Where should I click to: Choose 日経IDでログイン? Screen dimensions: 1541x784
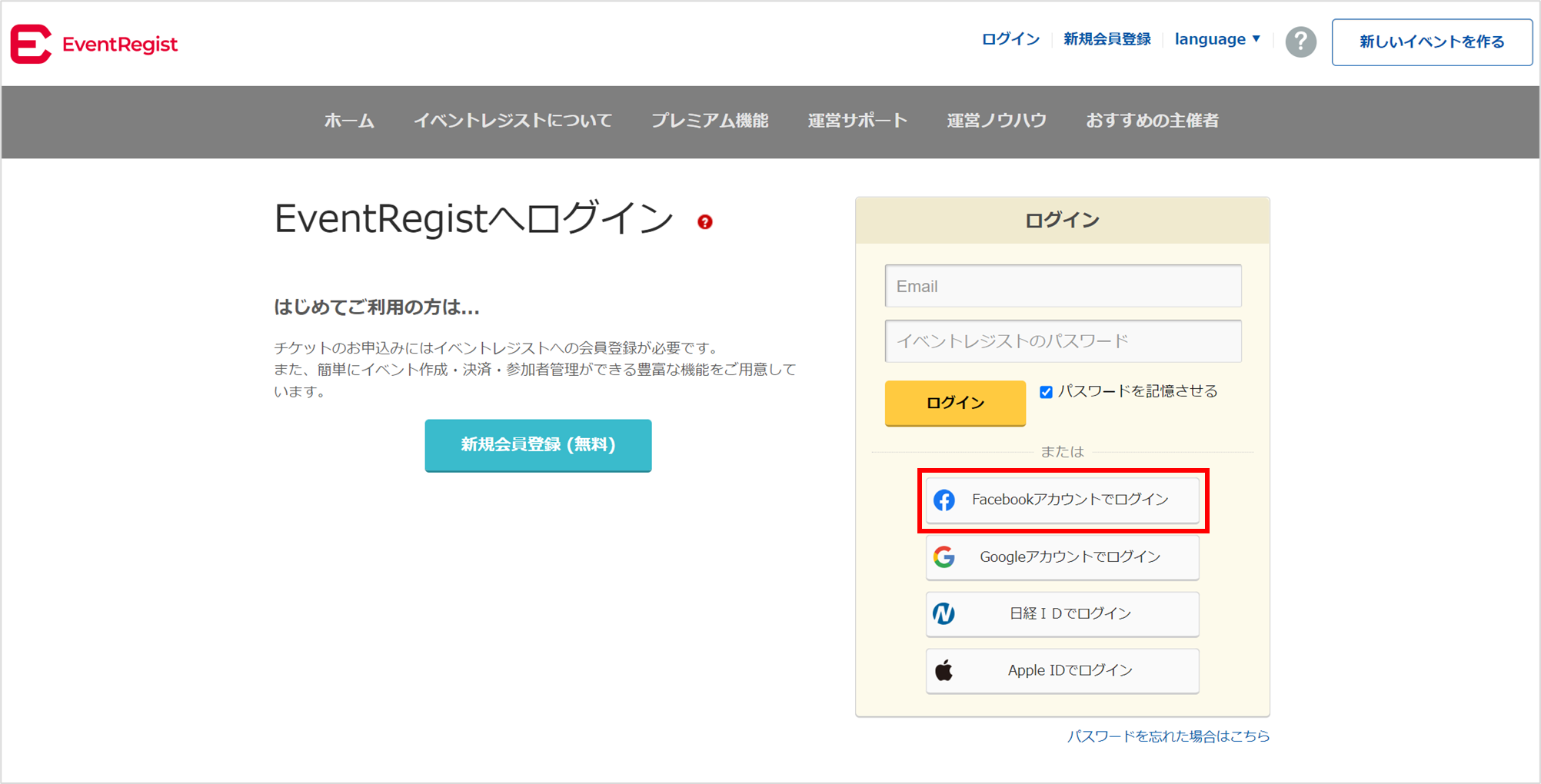1062,614
